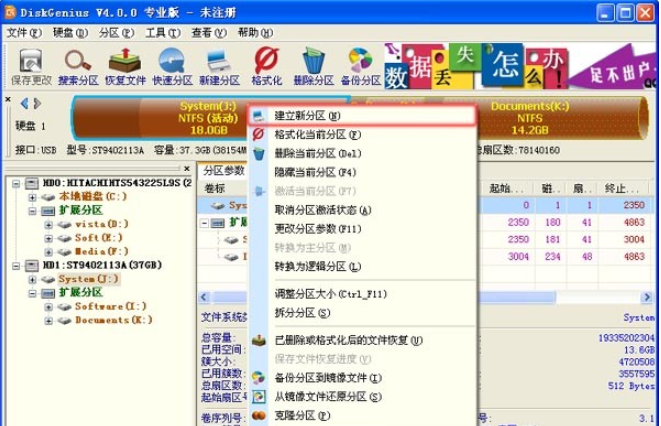The height and width of the screenshot is (426, 661).
Task: Click the icon beside 克隆分区
Action: tap(258, 415)
